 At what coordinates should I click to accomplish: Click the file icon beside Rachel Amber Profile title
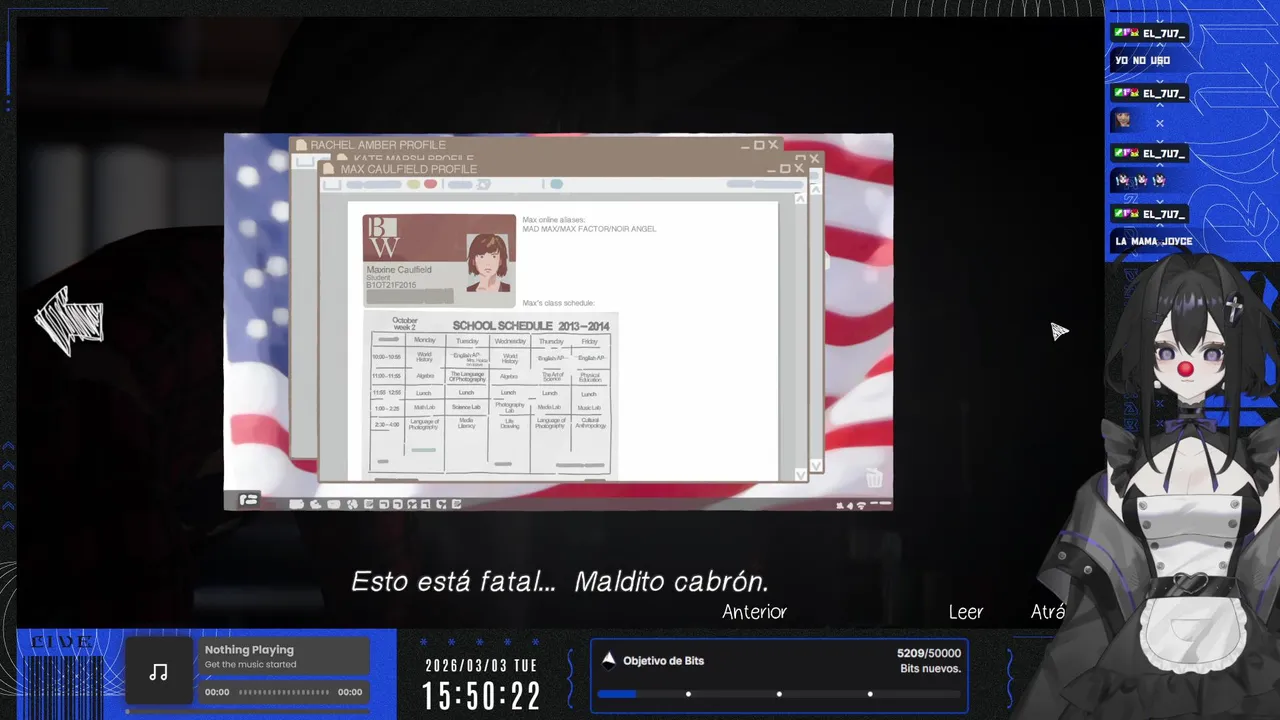coord(301,145)
